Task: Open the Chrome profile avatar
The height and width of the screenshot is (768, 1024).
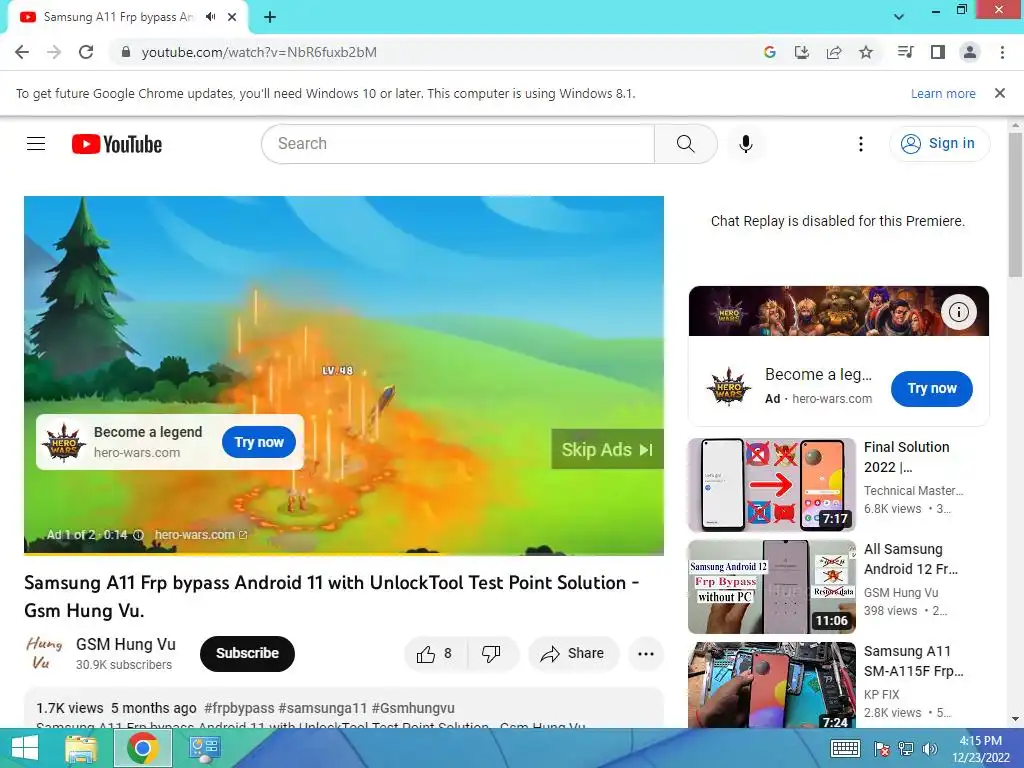Action: pyautogui.click(x=970, y=52)
